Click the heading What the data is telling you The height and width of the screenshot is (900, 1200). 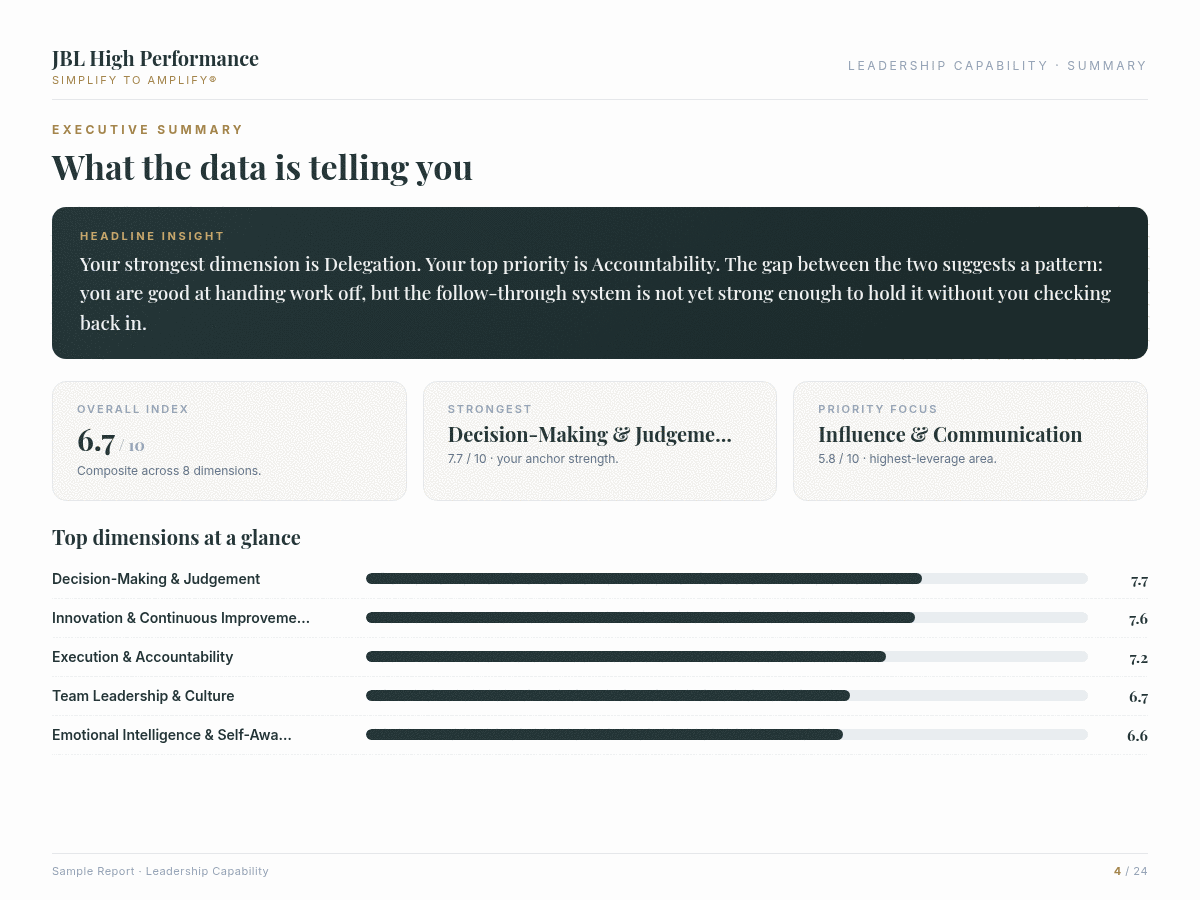click(x=262, y=167)
